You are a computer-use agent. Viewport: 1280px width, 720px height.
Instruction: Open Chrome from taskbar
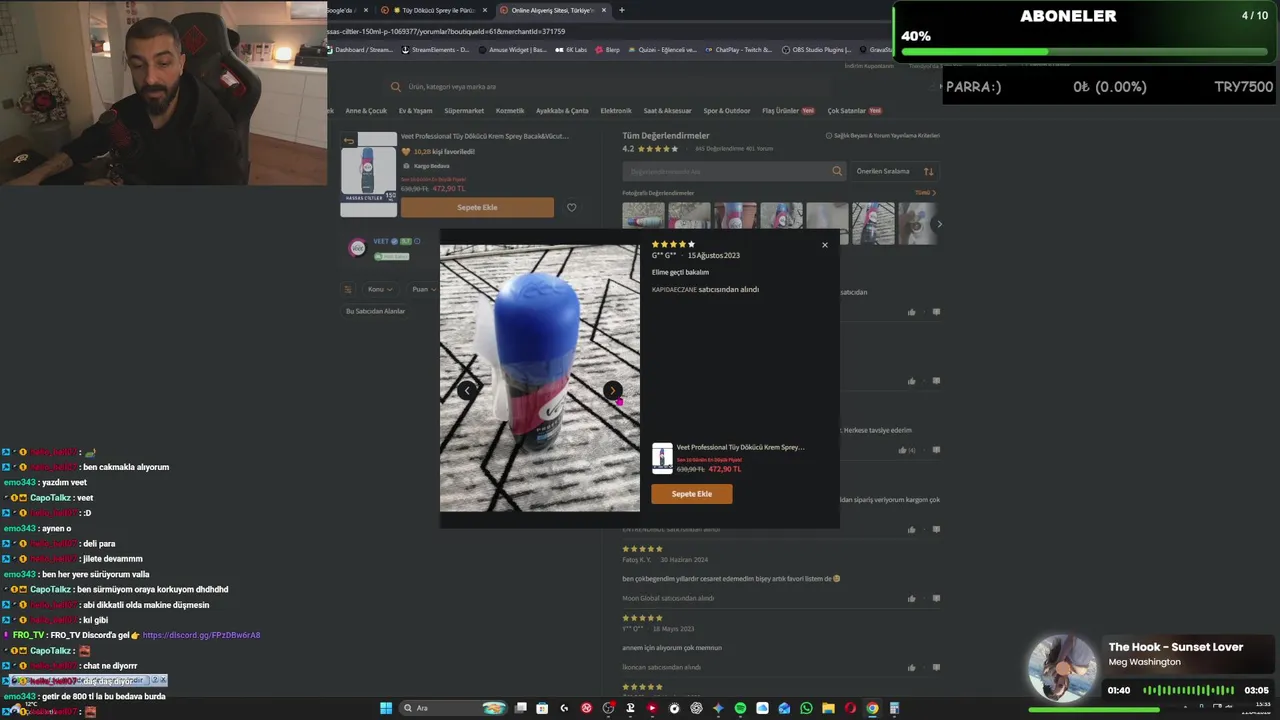[x=872, y=708]
